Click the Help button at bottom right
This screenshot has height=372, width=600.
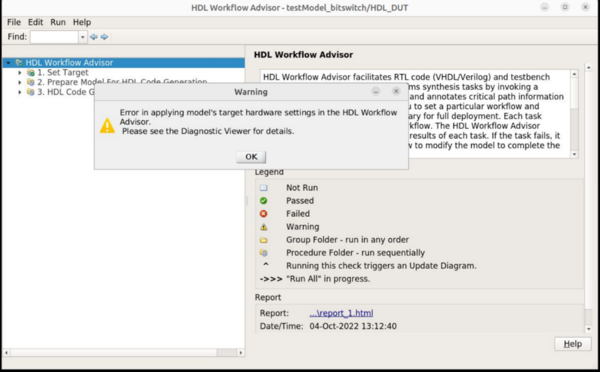pos(572,344)
